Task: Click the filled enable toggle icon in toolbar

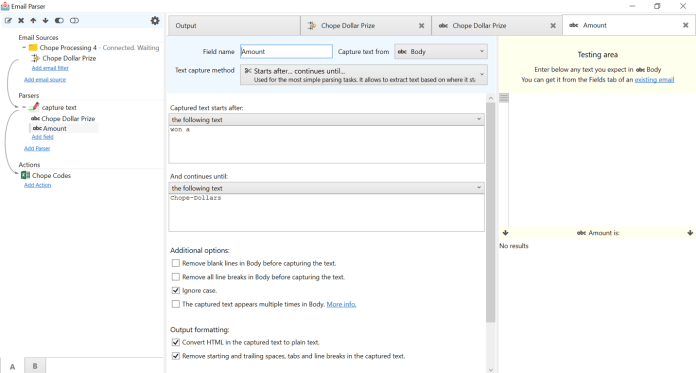Action: (x=59, y=20)
